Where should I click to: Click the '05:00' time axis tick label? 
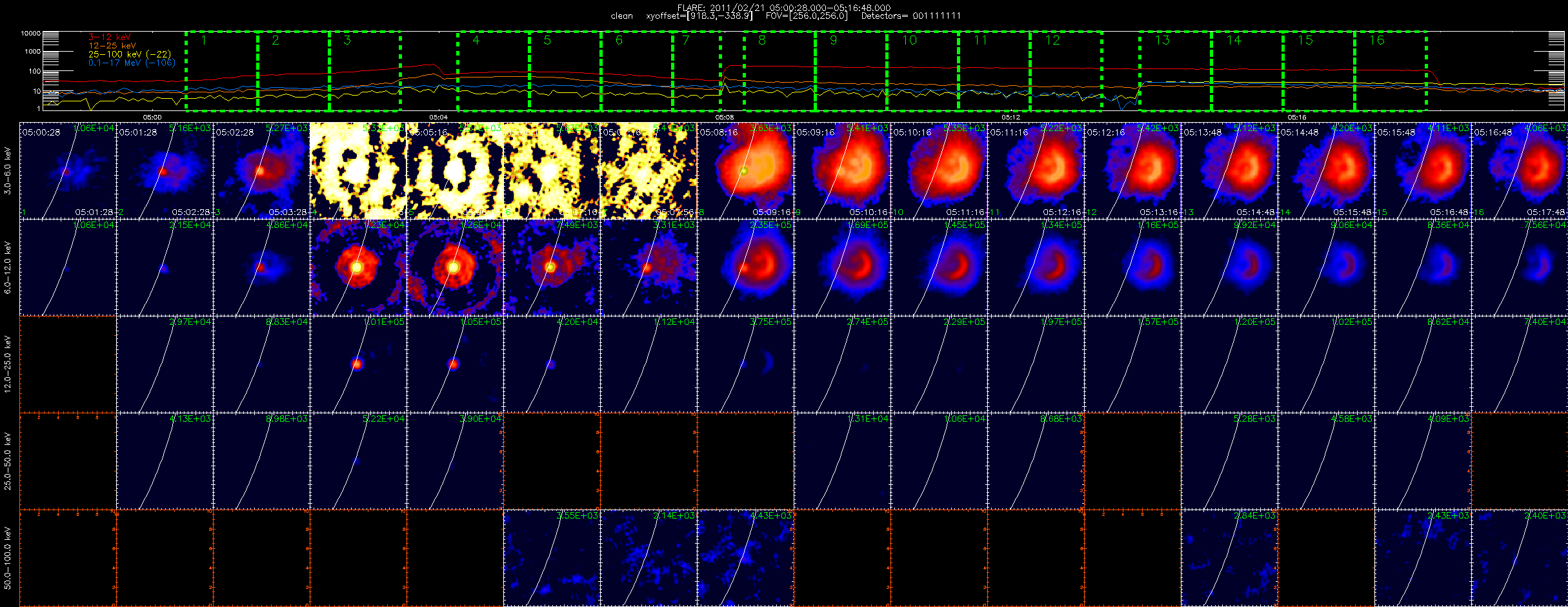(x=152, y=118)
